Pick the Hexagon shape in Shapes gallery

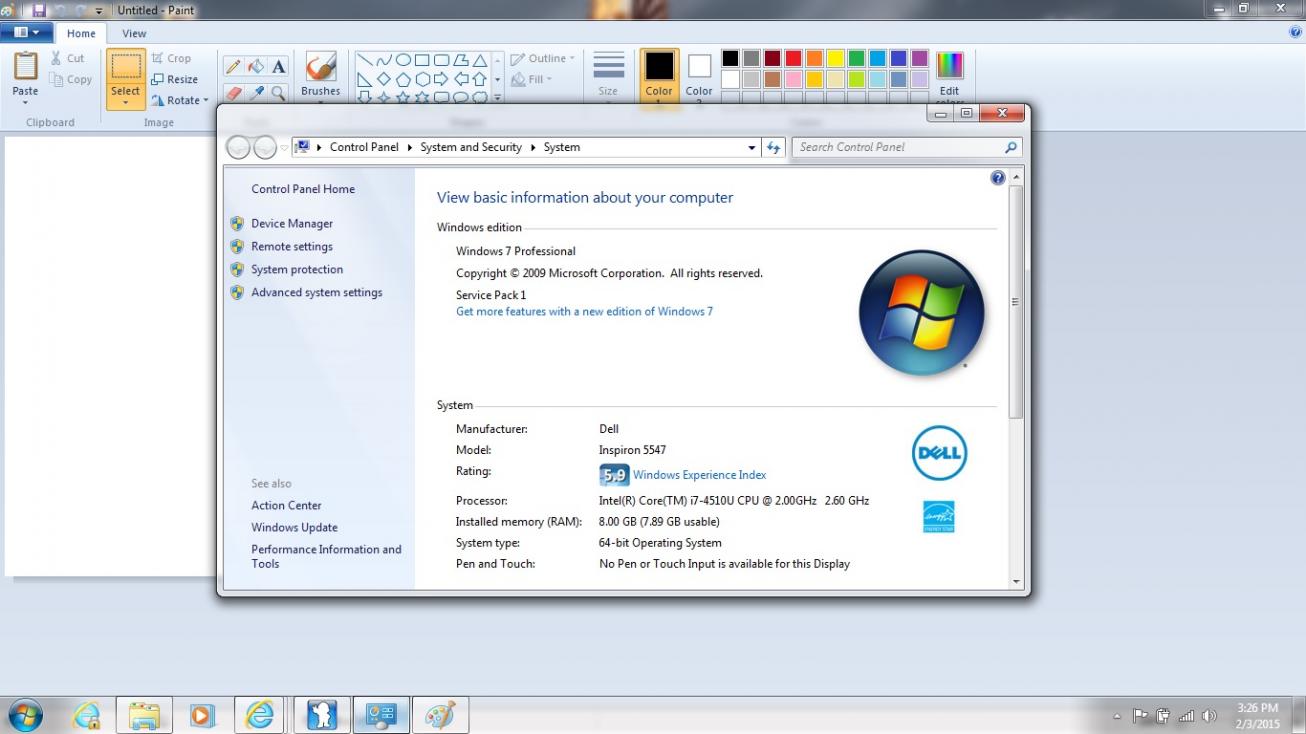tap(422, 79)
